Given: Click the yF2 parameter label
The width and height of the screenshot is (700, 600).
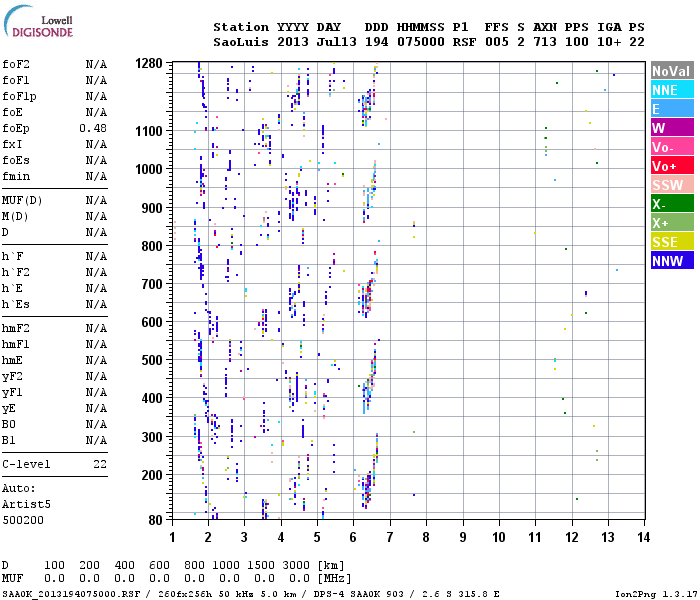Looking at the screenshot, I should (x=12, y=377).
